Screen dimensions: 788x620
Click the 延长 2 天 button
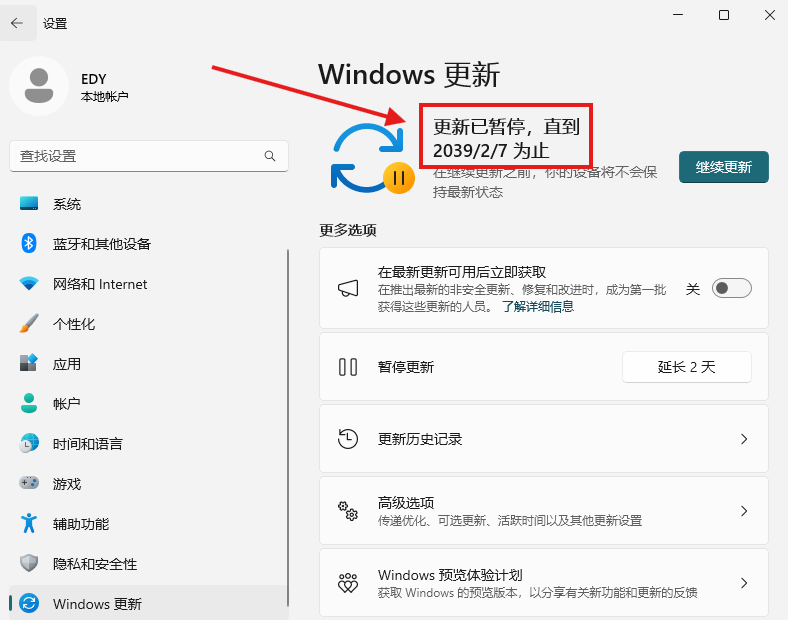click(686, 367)
